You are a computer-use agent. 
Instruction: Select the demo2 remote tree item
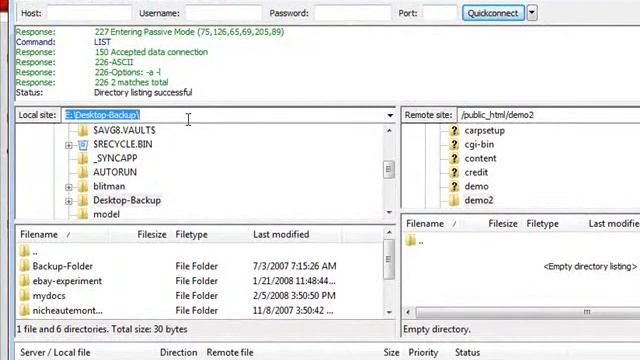pos(479,200)
